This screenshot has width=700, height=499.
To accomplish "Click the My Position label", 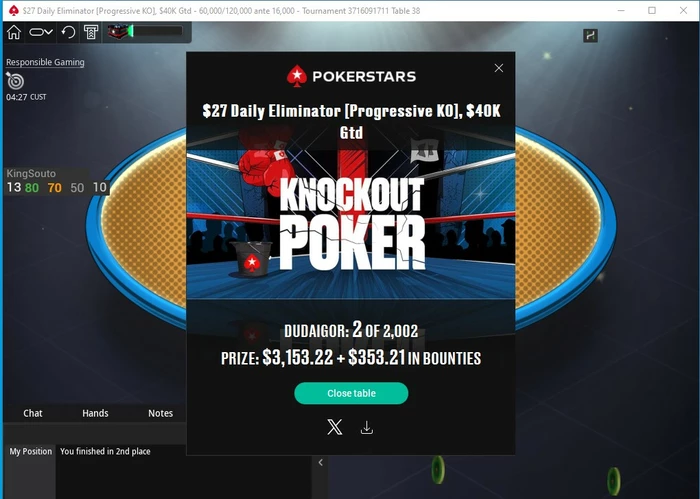I will (x=30, y=451).
